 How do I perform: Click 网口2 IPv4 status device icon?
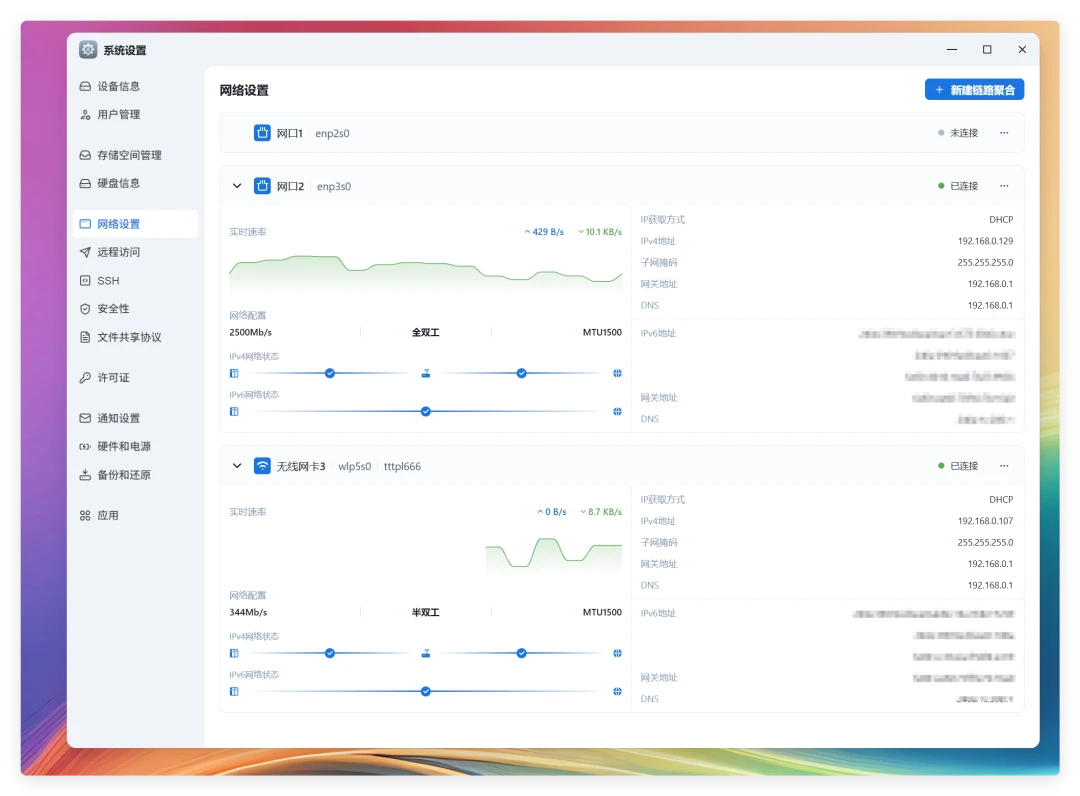click(234, 373)
